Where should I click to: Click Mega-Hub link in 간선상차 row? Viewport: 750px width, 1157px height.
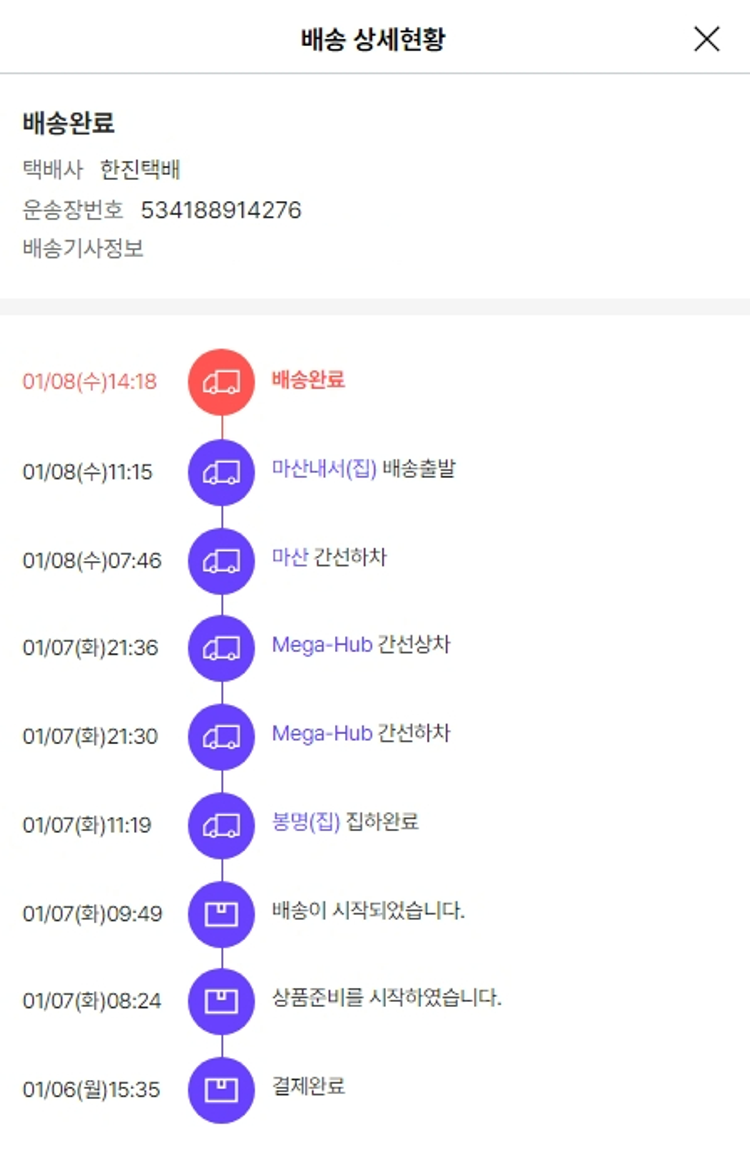point(322,645)
